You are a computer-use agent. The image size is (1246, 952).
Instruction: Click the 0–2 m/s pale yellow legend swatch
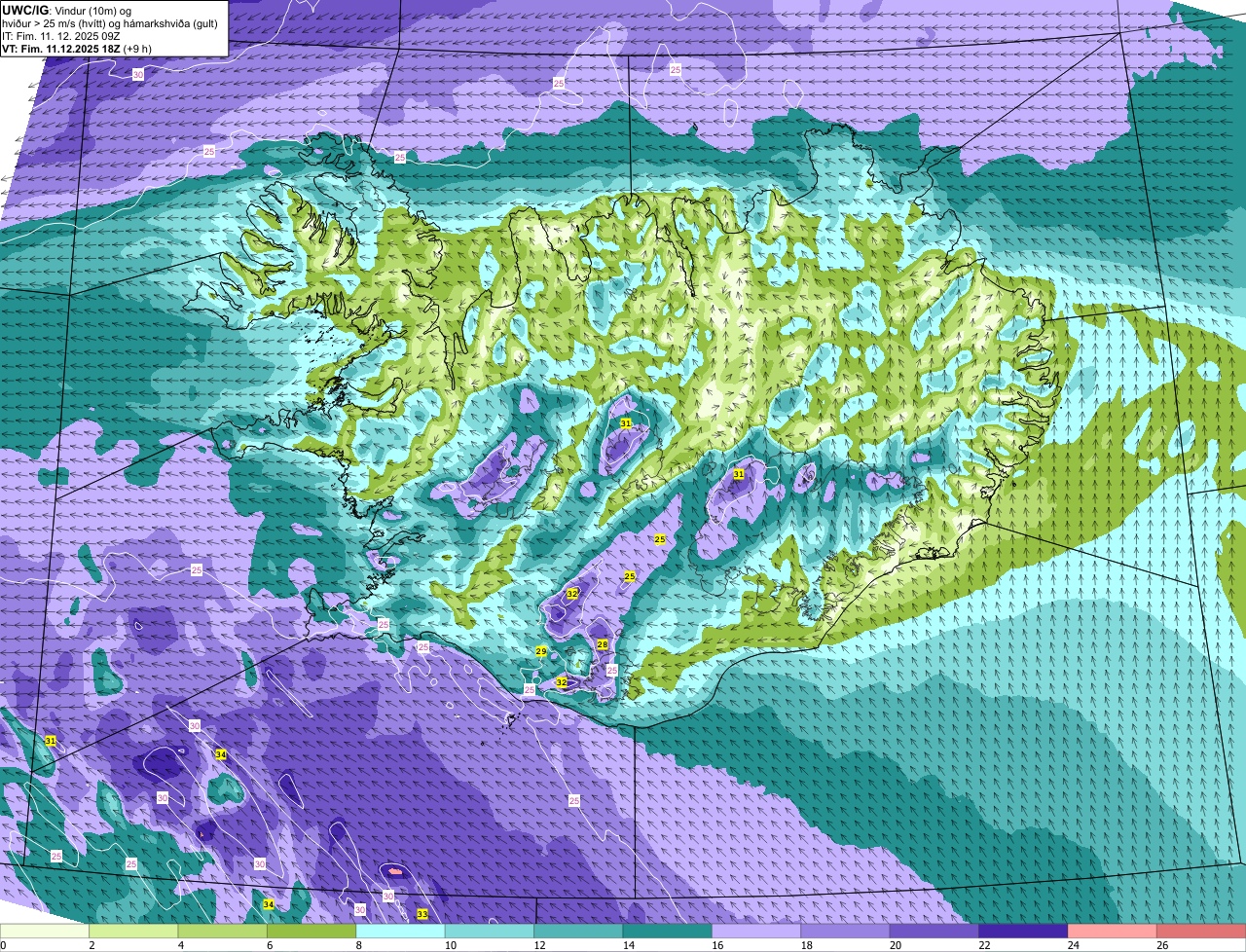[x=45, y=932]
